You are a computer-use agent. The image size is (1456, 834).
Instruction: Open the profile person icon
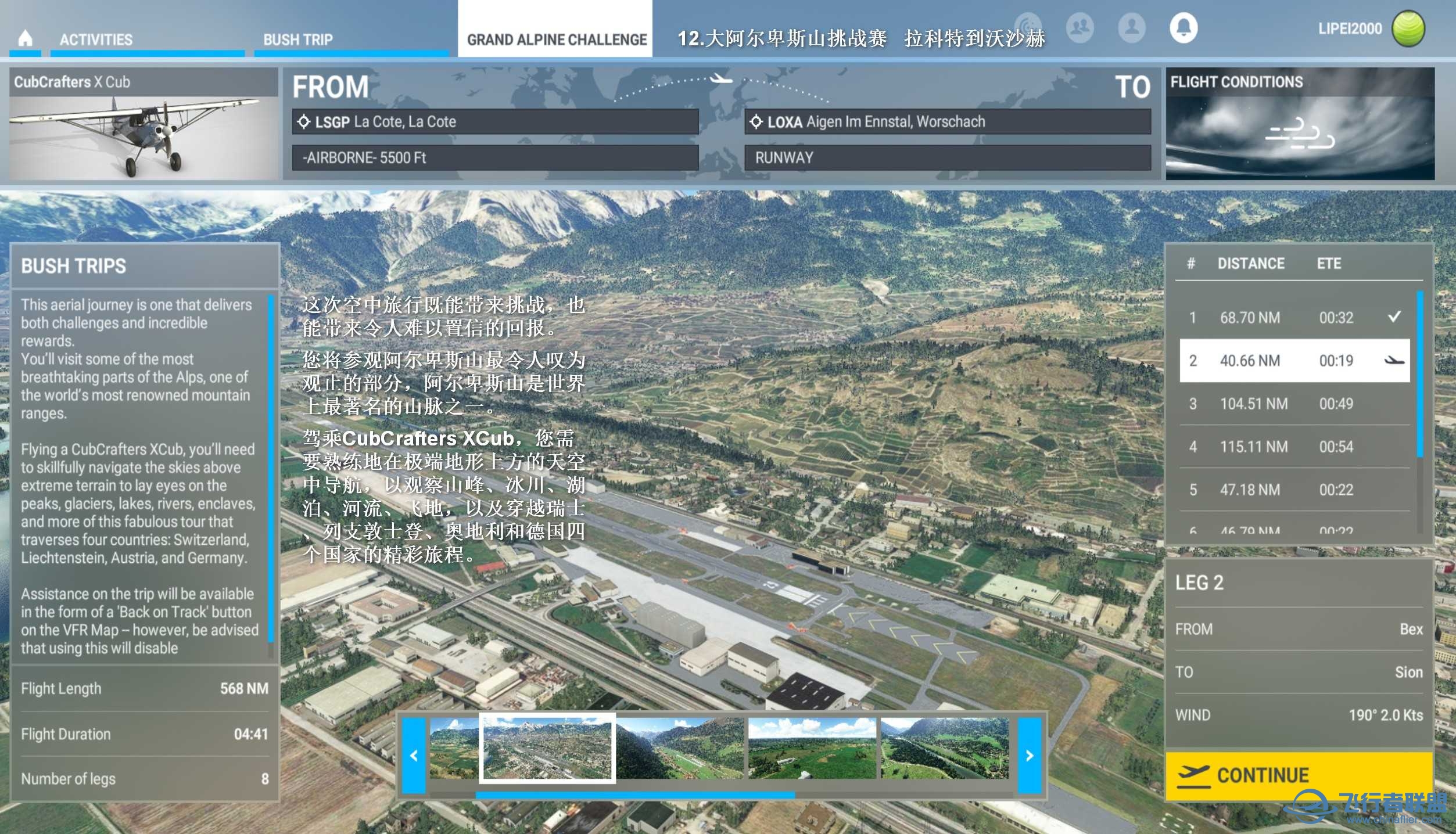1132,27
